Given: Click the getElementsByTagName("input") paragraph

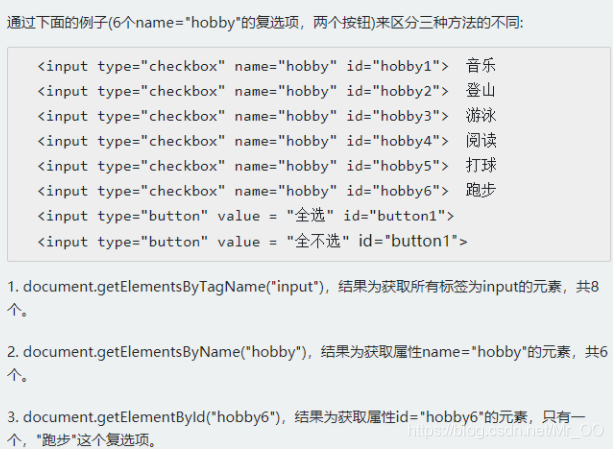Looking at the screenshot, I should point(303,298).
